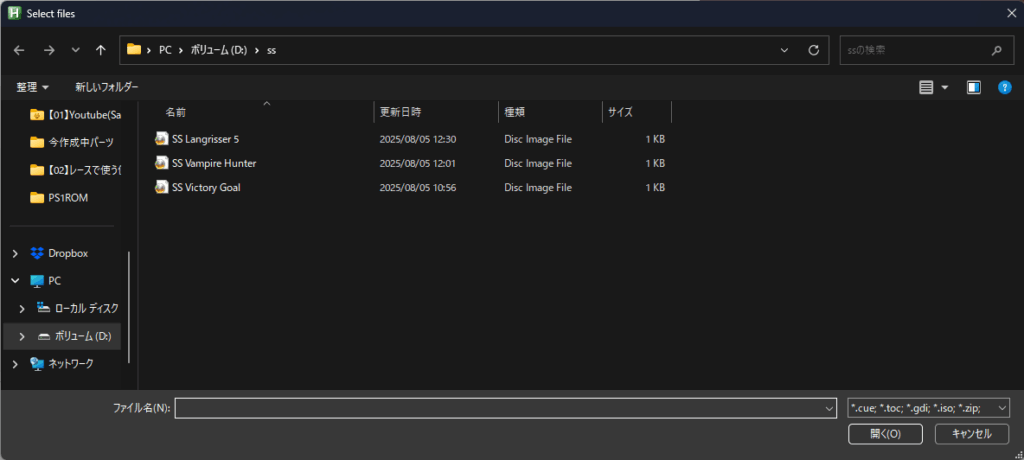Expand the Dropbox tree node
The width and height of the screenshot is (1024, 460).
point(15,253)
